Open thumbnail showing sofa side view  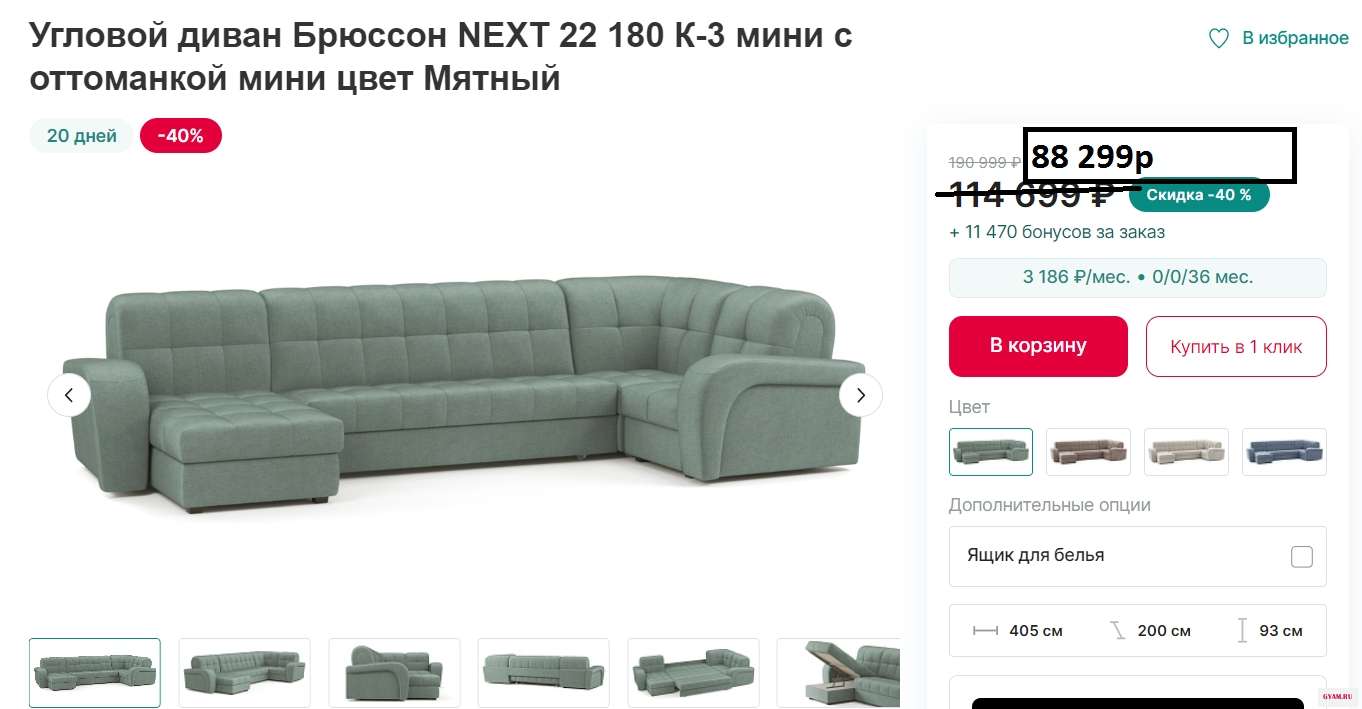pos(394,673)
